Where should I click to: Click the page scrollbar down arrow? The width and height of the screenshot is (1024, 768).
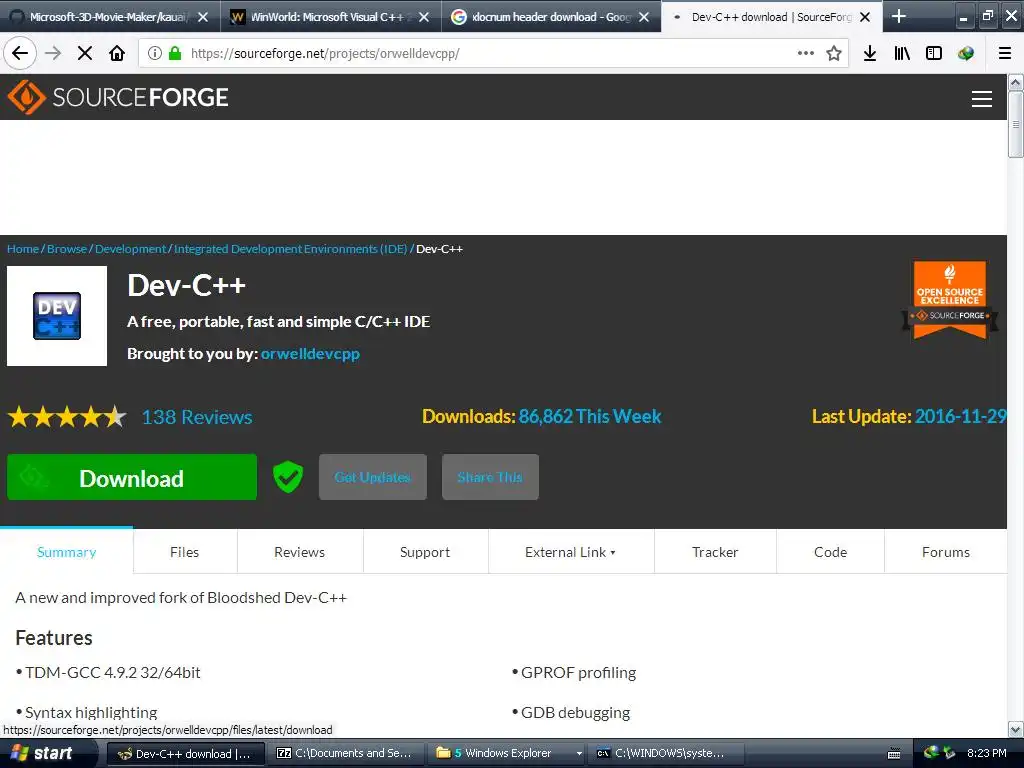coord(1016,729)
